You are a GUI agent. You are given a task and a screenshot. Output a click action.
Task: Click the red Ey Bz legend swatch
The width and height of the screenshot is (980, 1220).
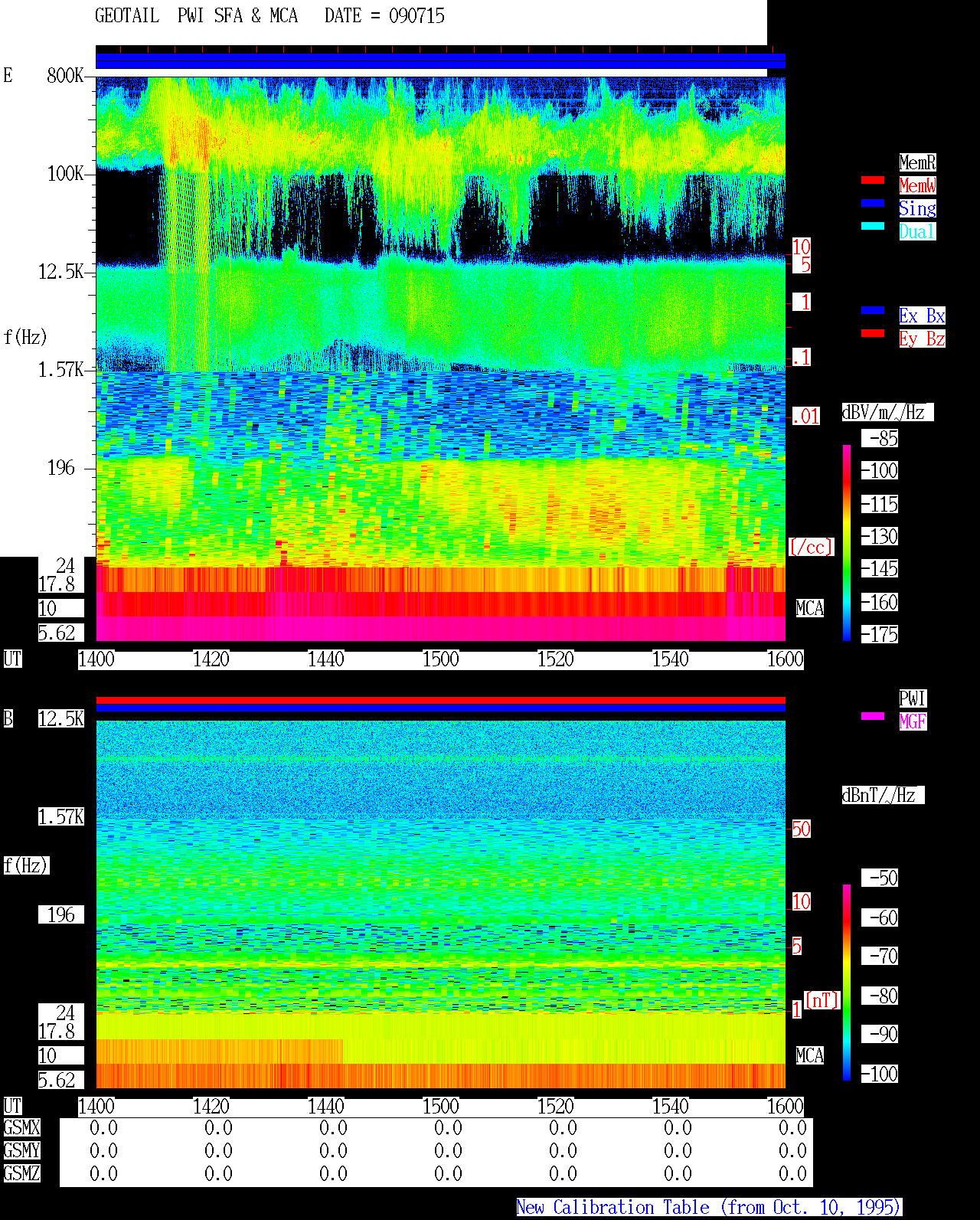pos(873,333)
